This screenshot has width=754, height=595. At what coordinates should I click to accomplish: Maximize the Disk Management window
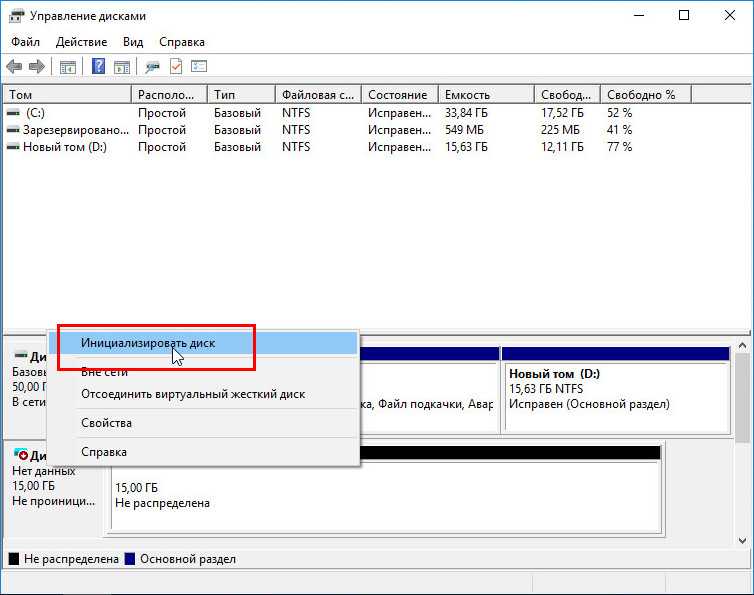coord(684,15)
